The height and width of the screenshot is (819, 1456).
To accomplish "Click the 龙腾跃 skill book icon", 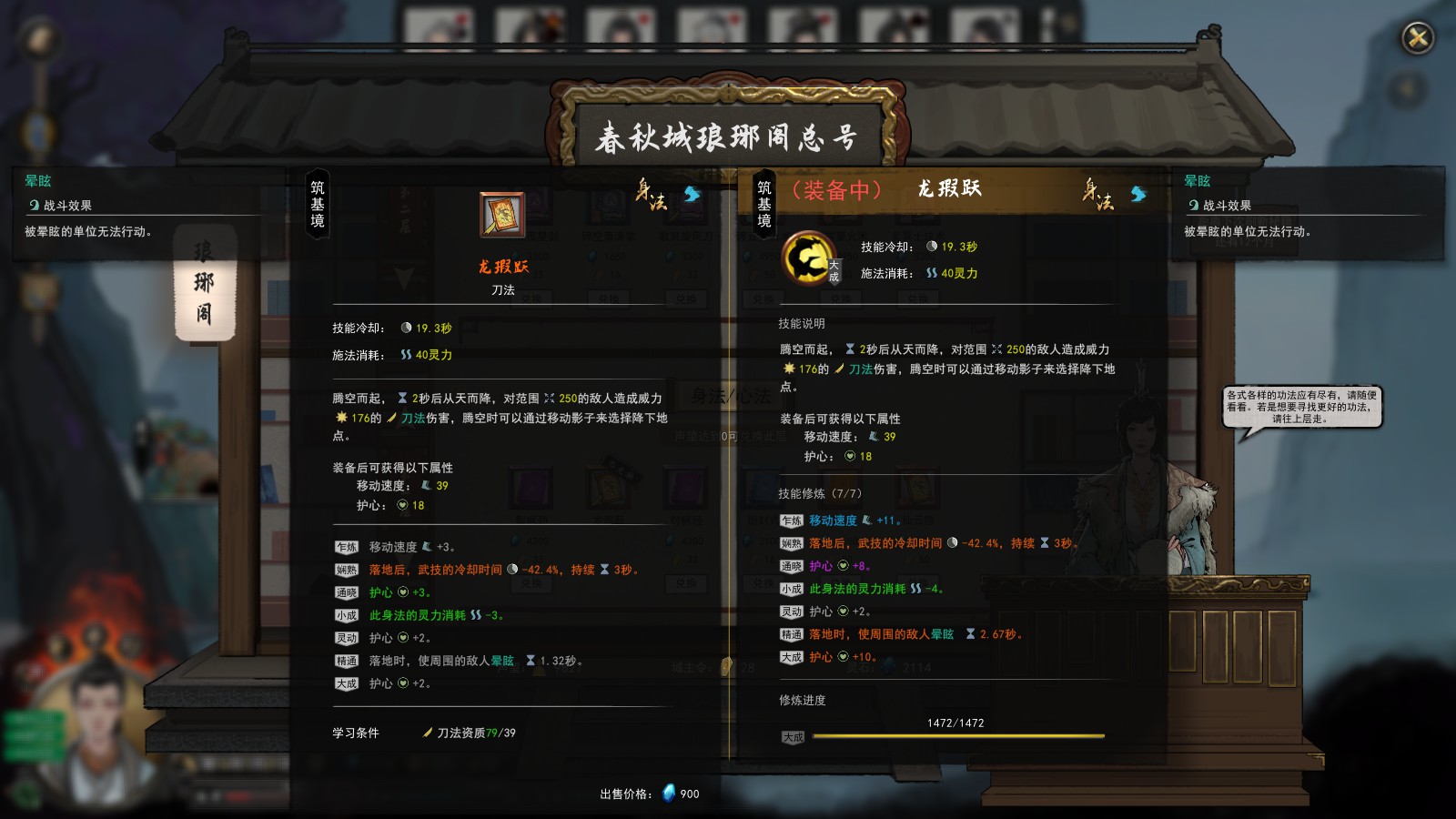I will [502, 215].
